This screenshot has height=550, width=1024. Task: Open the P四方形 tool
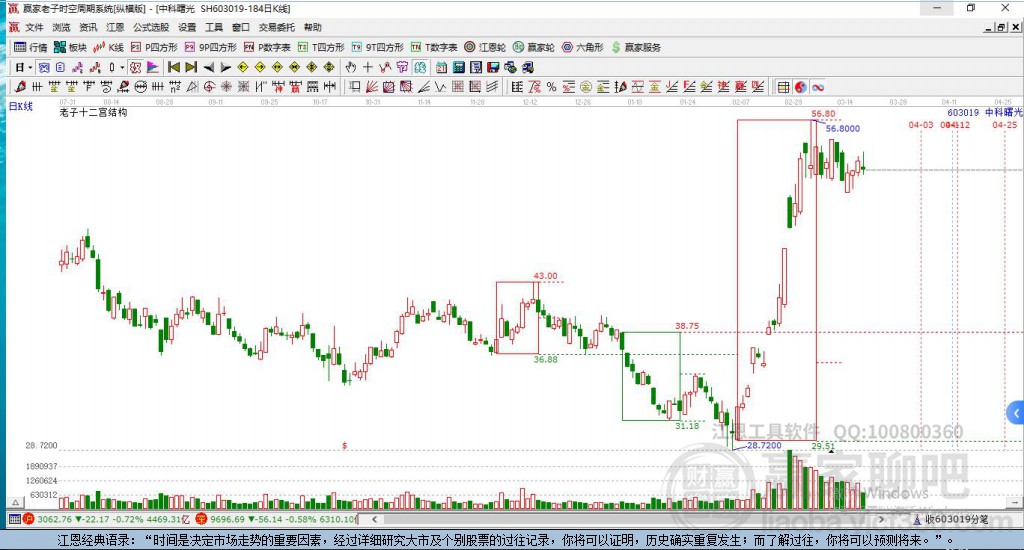(154, 47)
